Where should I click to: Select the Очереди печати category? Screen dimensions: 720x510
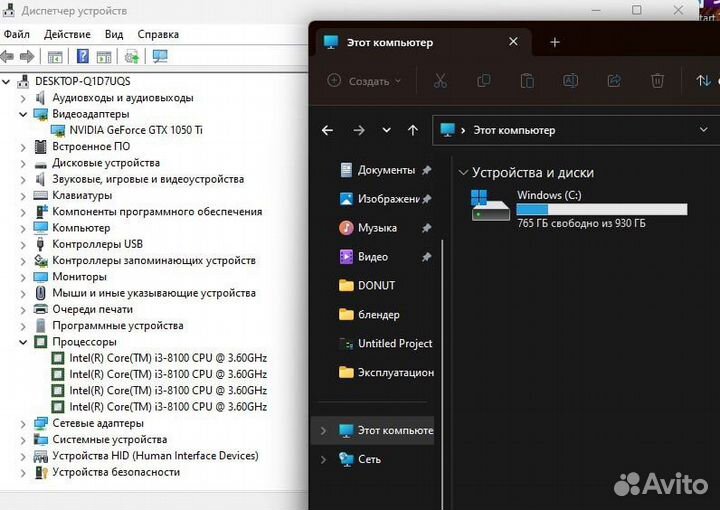tap(92, 309)
